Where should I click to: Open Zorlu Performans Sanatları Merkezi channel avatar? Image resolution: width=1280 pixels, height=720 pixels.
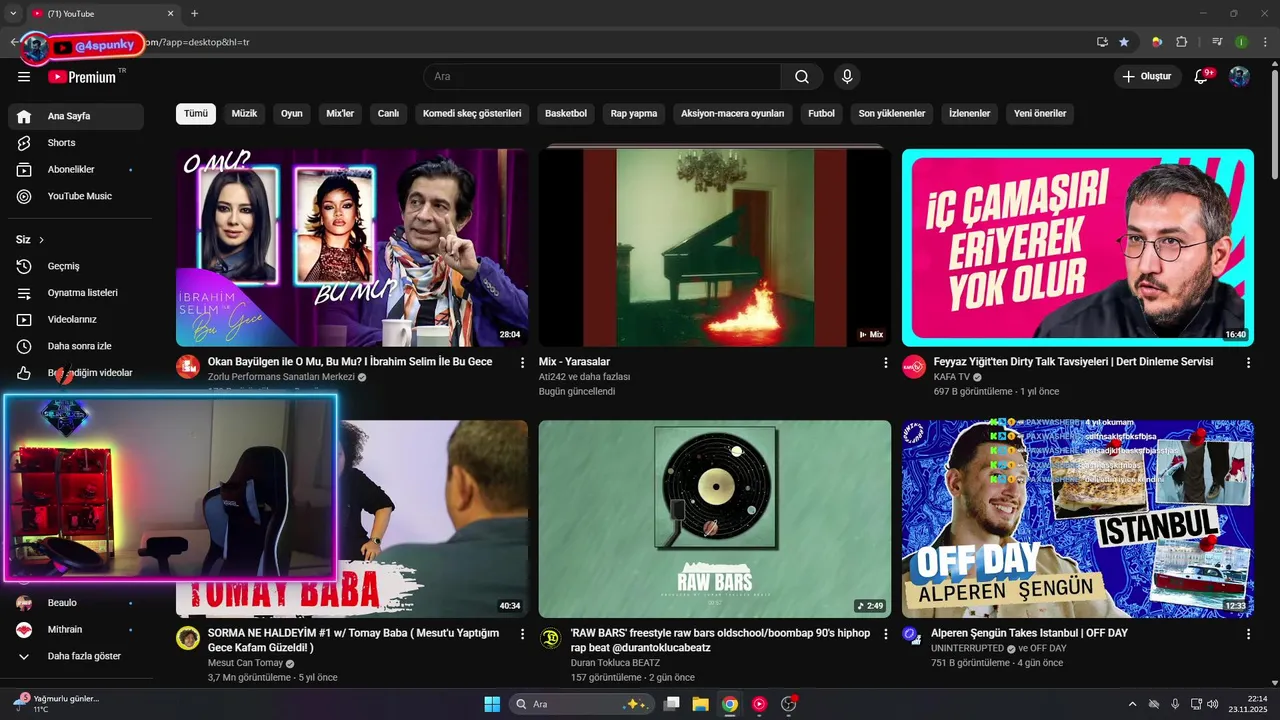pos(188,367)
